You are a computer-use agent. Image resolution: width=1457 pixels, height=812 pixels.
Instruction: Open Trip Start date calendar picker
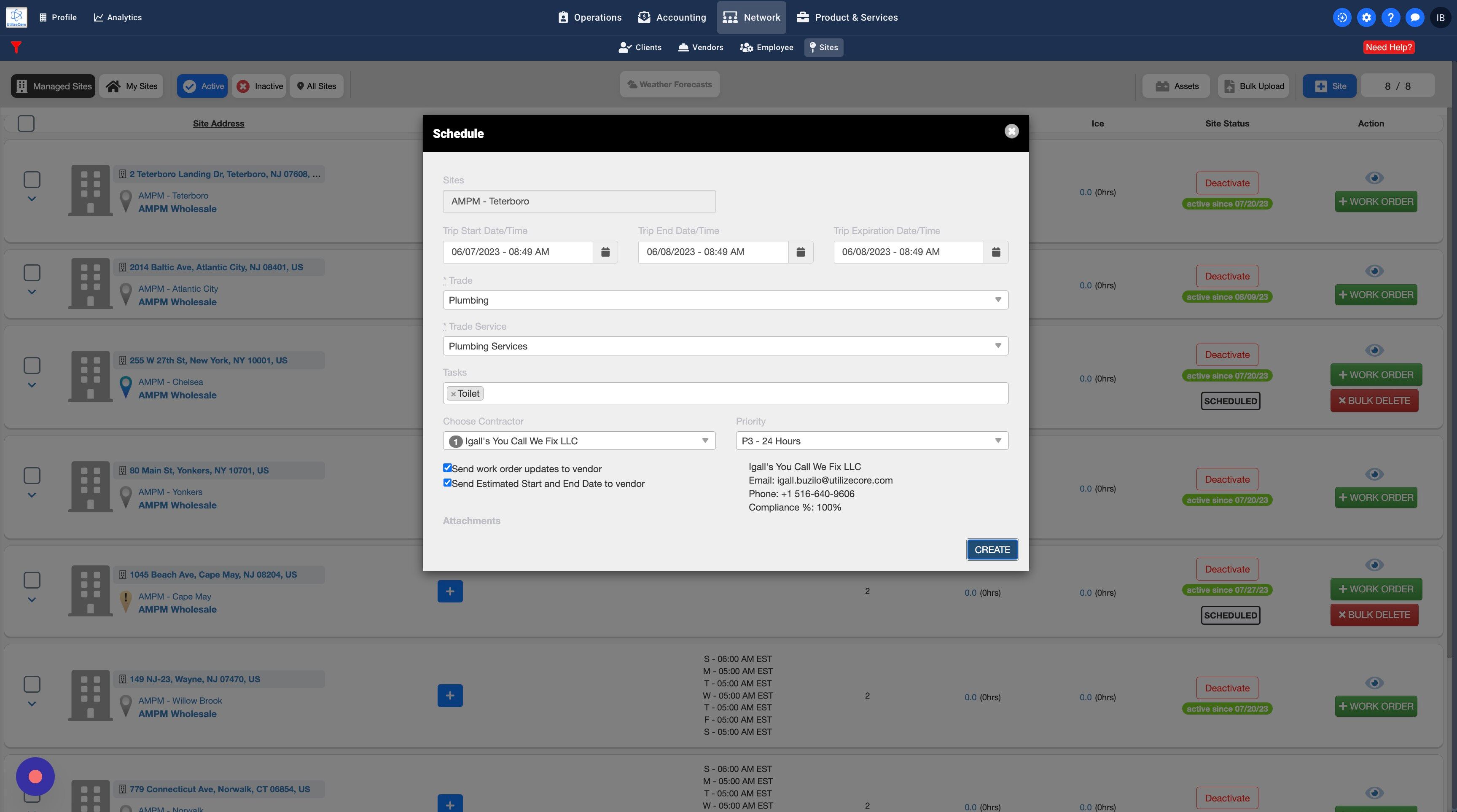[x=605, y=252]
